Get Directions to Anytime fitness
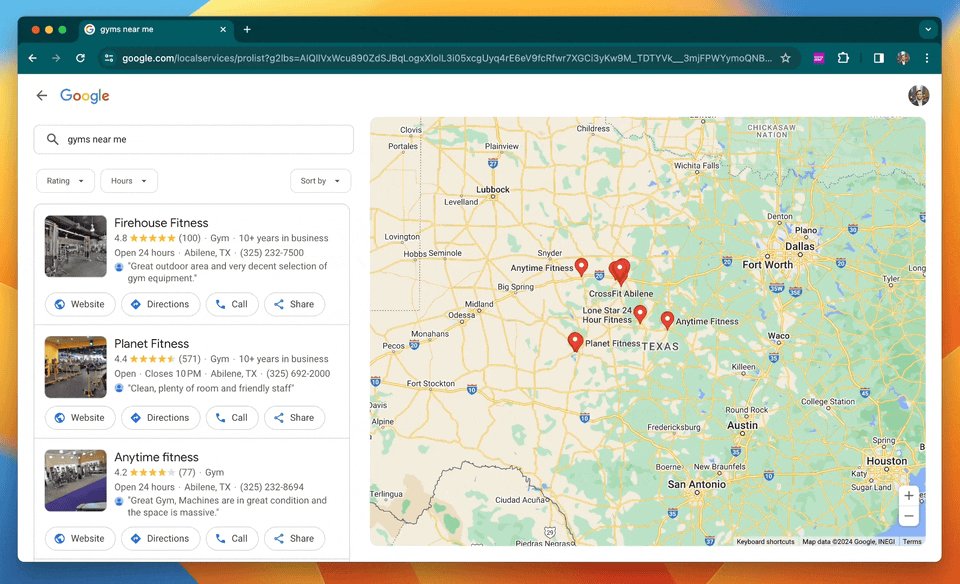The width and height of the screenshot is (960, 584). click(160, 539)
